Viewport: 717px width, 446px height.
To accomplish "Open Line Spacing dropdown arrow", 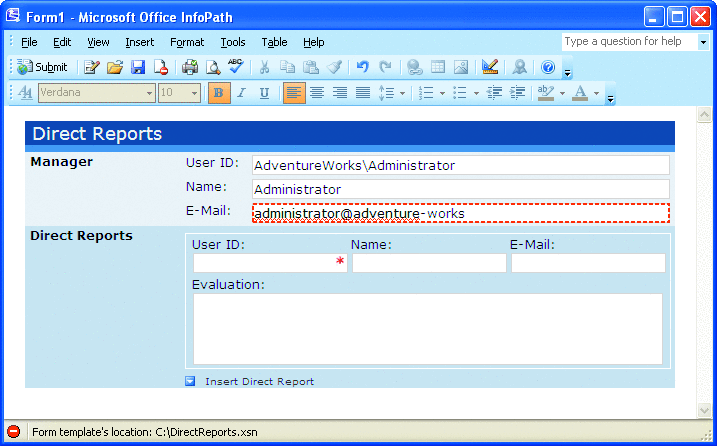I will click(x=402, y=93).
